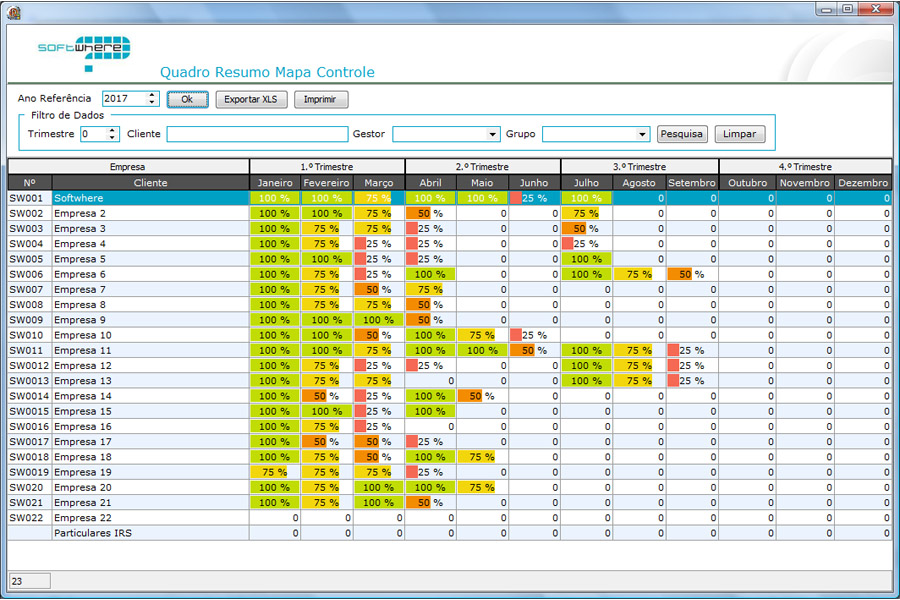Sort by the Cliente column header
900x600 pixels.
tap(150, 183)
